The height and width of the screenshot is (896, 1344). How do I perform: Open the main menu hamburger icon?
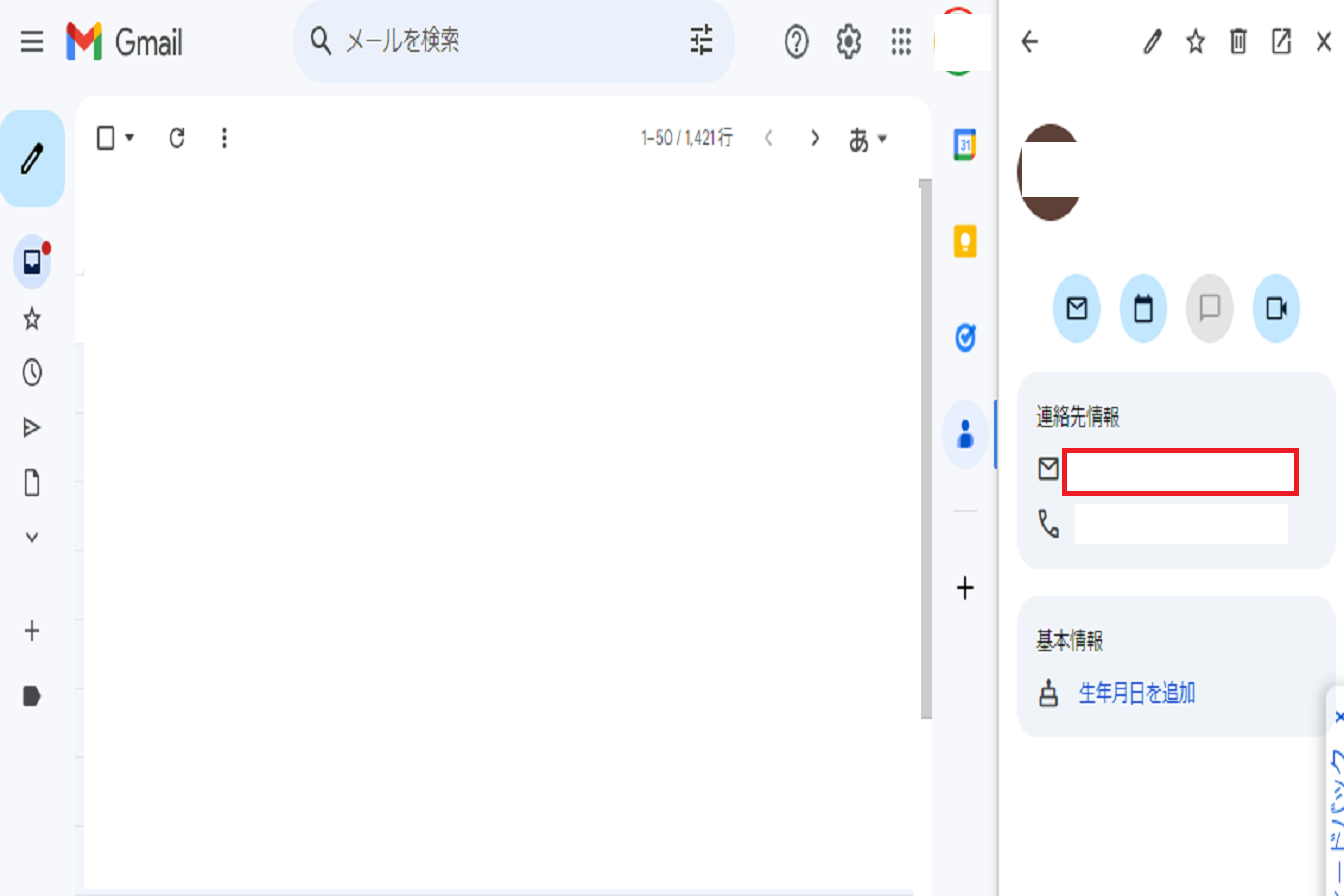[32, 42]
